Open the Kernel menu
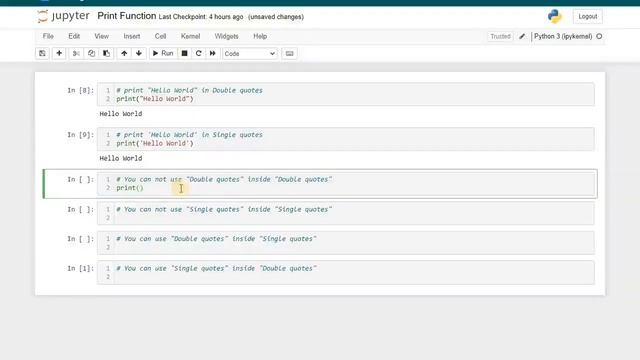640x360 pixels. [x=190, y=36]
